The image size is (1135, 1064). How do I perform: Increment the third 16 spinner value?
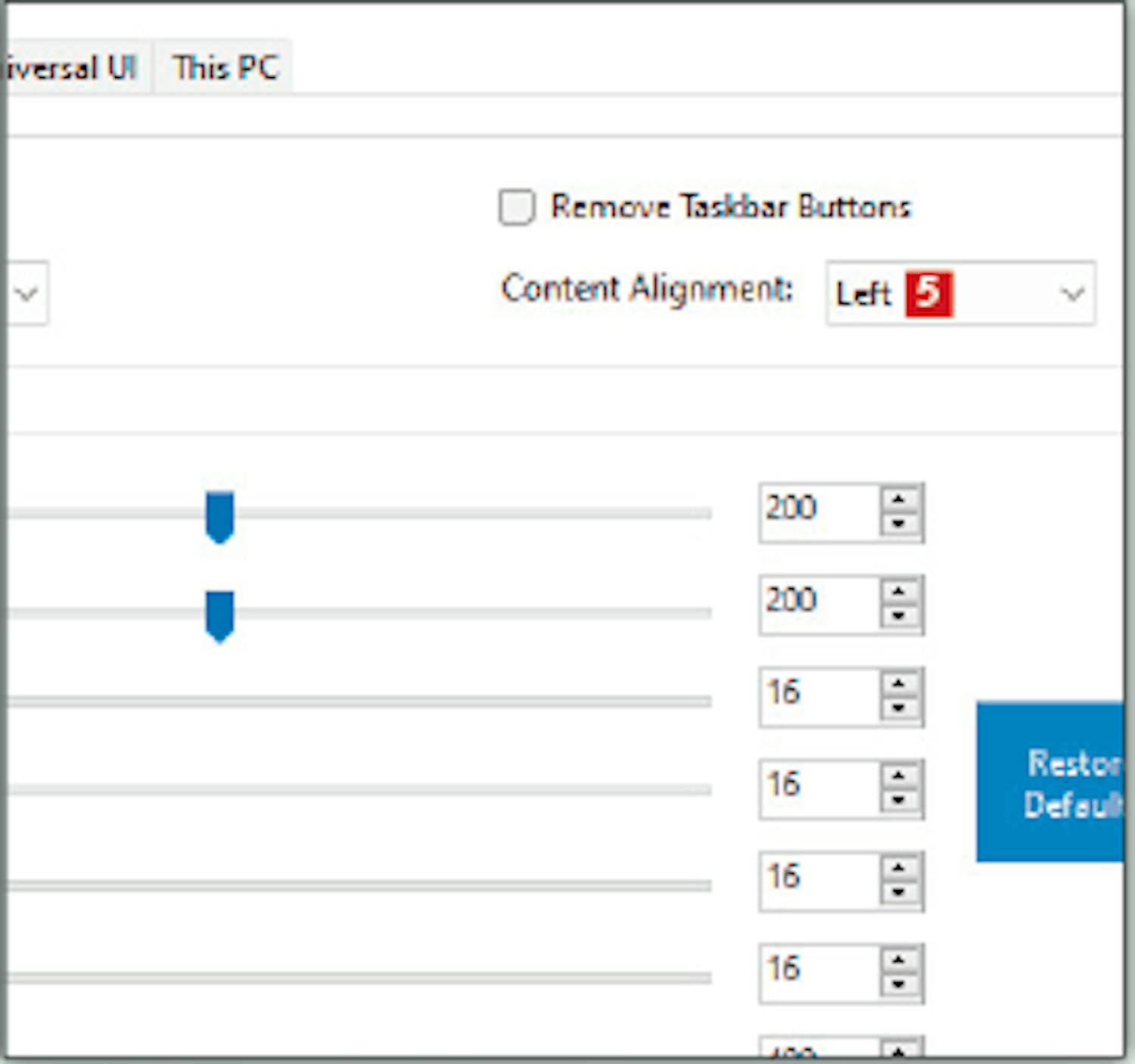pos(899,868)
